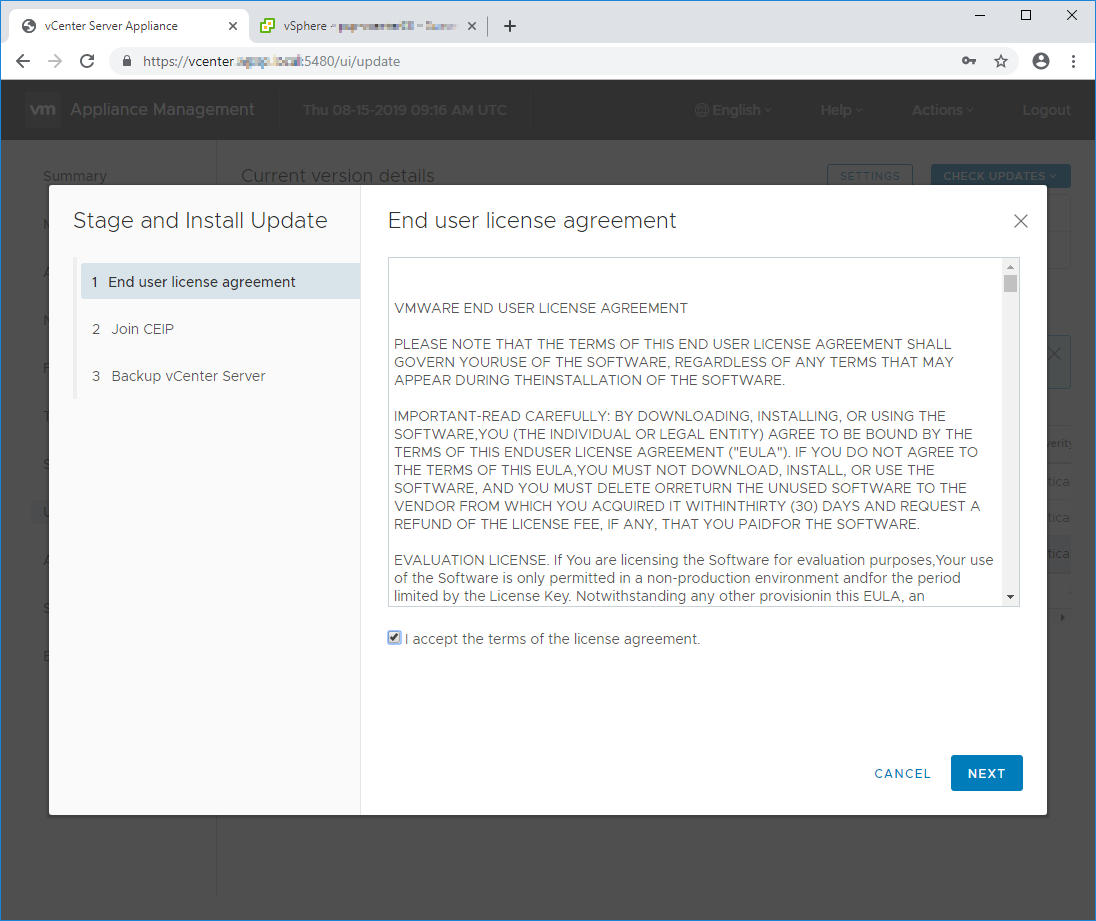Maximize the browser window
This screenshot has width=1096, height=921.
[x=1025, y=15]
